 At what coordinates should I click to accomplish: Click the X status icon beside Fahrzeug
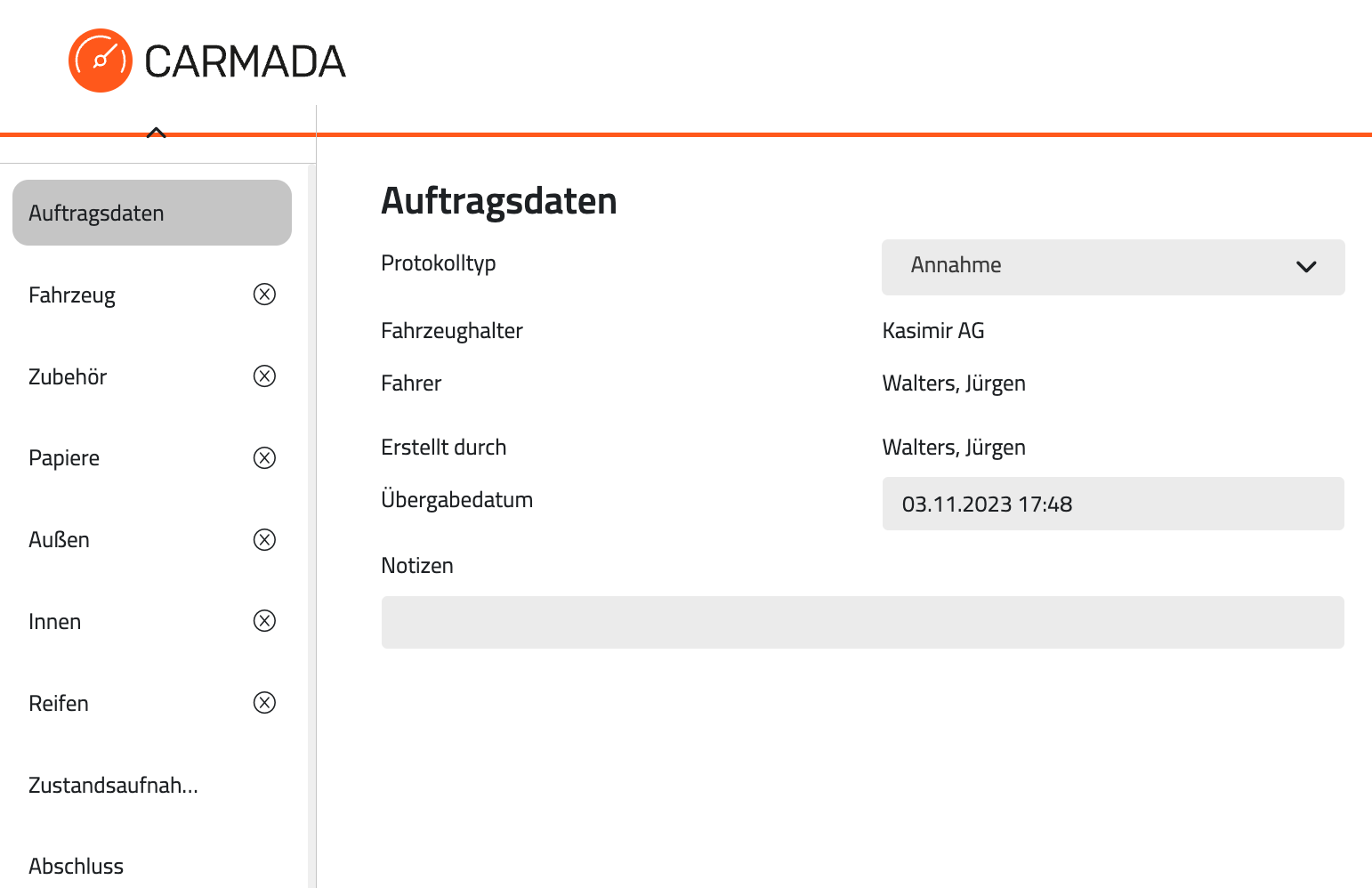coord(264,295)
